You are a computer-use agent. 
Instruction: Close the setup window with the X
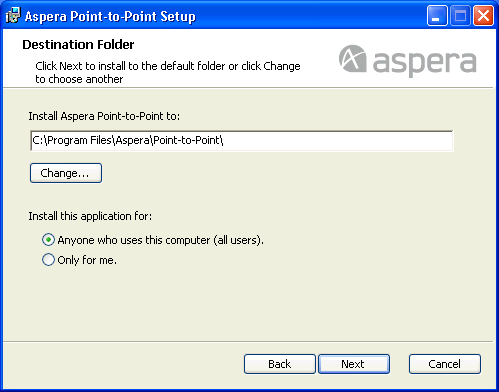pyautogui.click(x=483, y=16)
